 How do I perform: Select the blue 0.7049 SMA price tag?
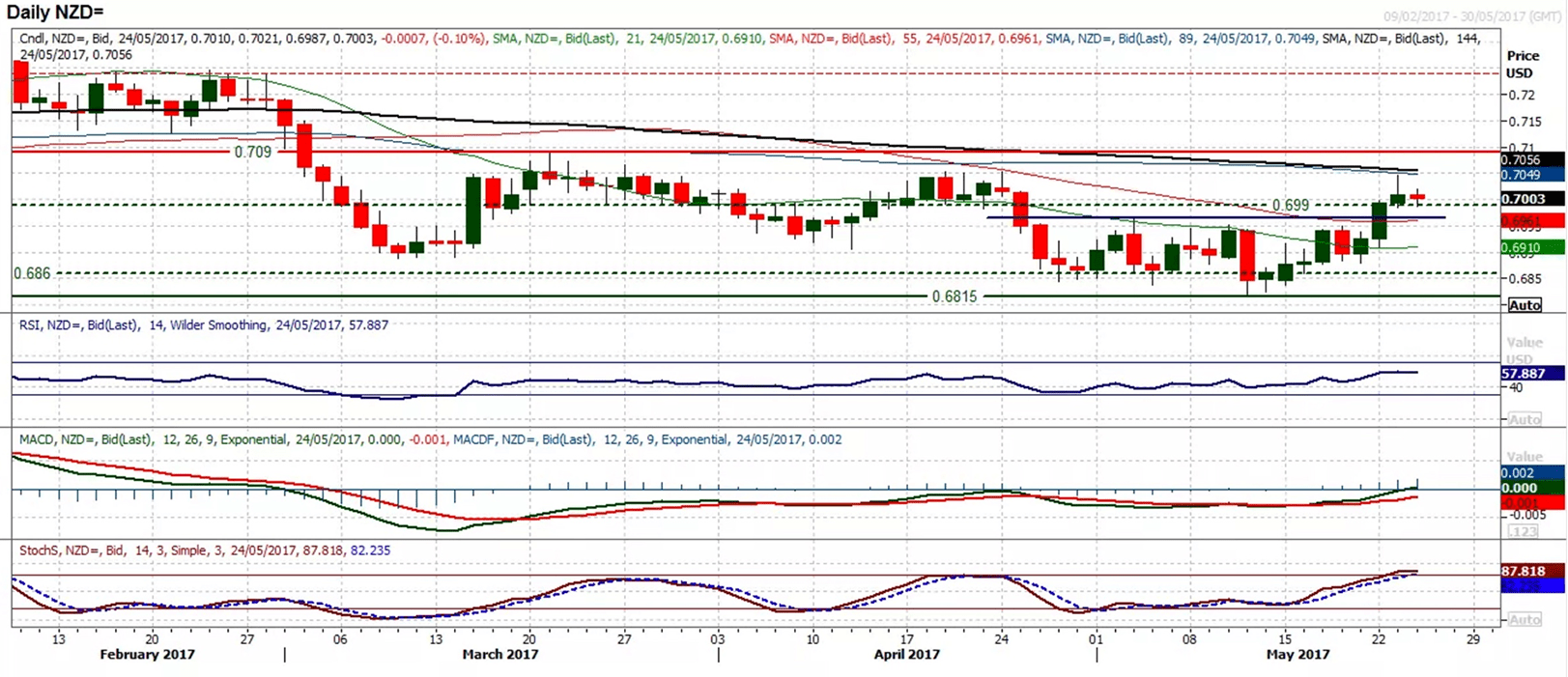click(1531, 175)
